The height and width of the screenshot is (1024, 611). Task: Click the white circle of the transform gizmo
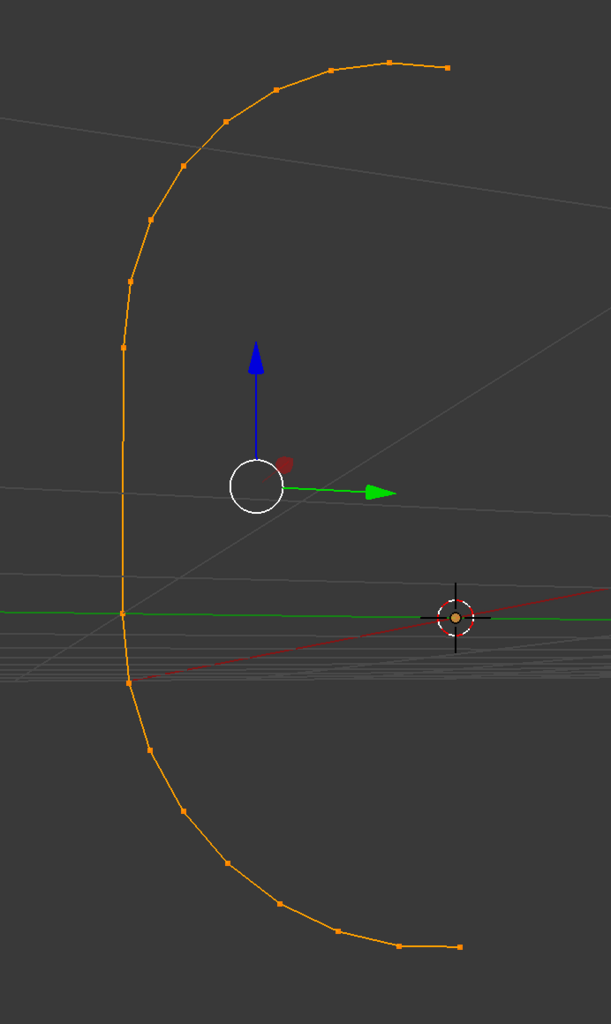(x=257, y=487)
